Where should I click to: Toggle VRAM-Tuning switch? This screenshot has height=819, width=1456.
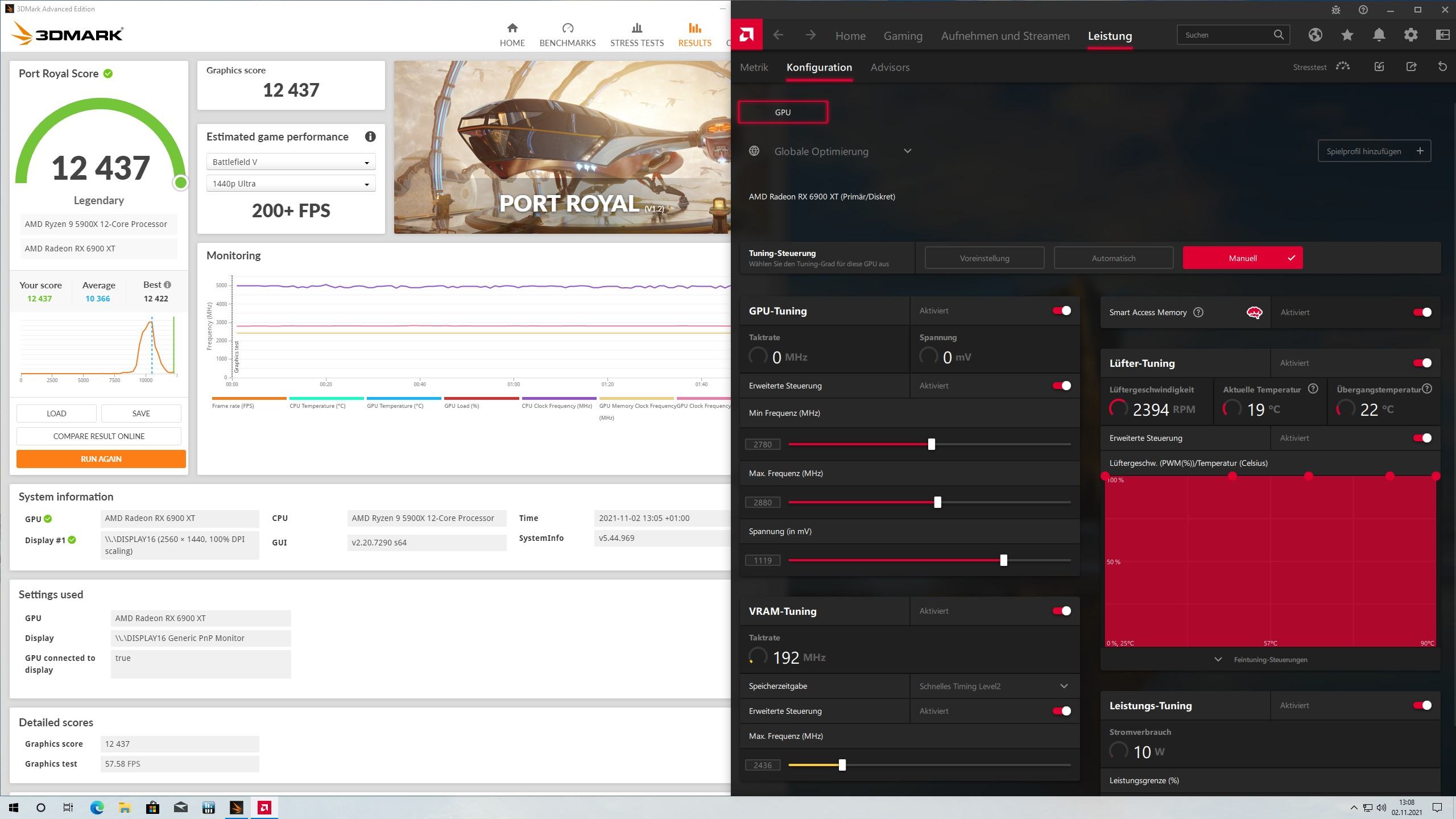[x=1061, y=611]
